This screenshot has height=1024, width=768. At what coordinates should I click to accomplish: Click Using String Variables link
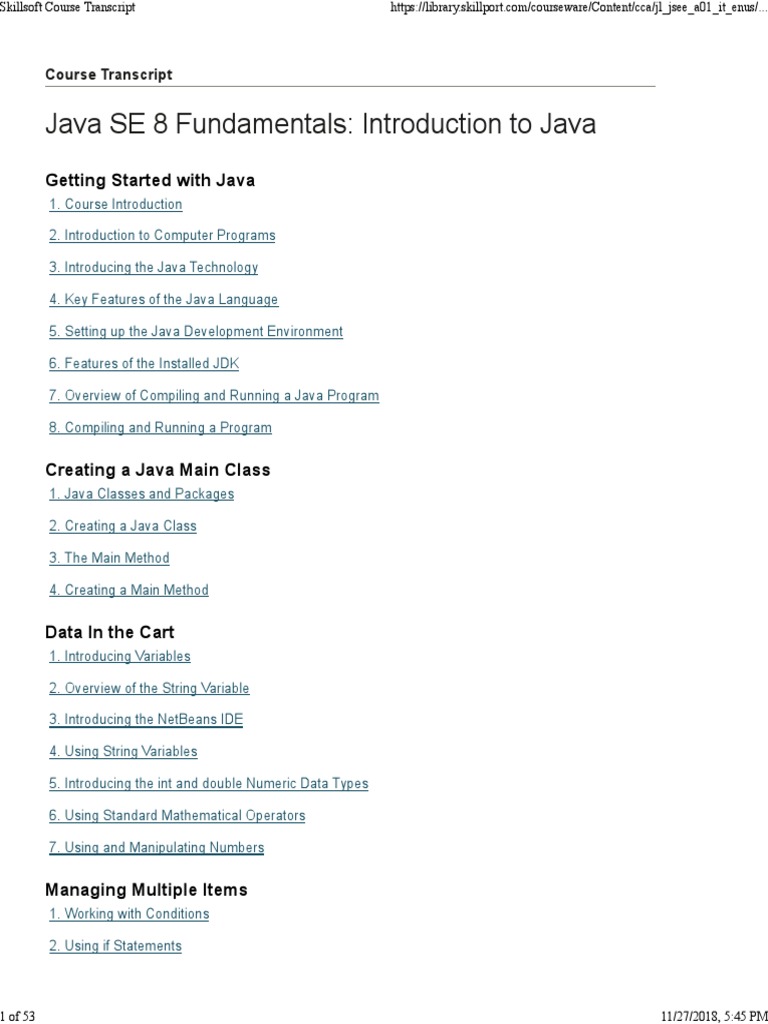[123, 751]
